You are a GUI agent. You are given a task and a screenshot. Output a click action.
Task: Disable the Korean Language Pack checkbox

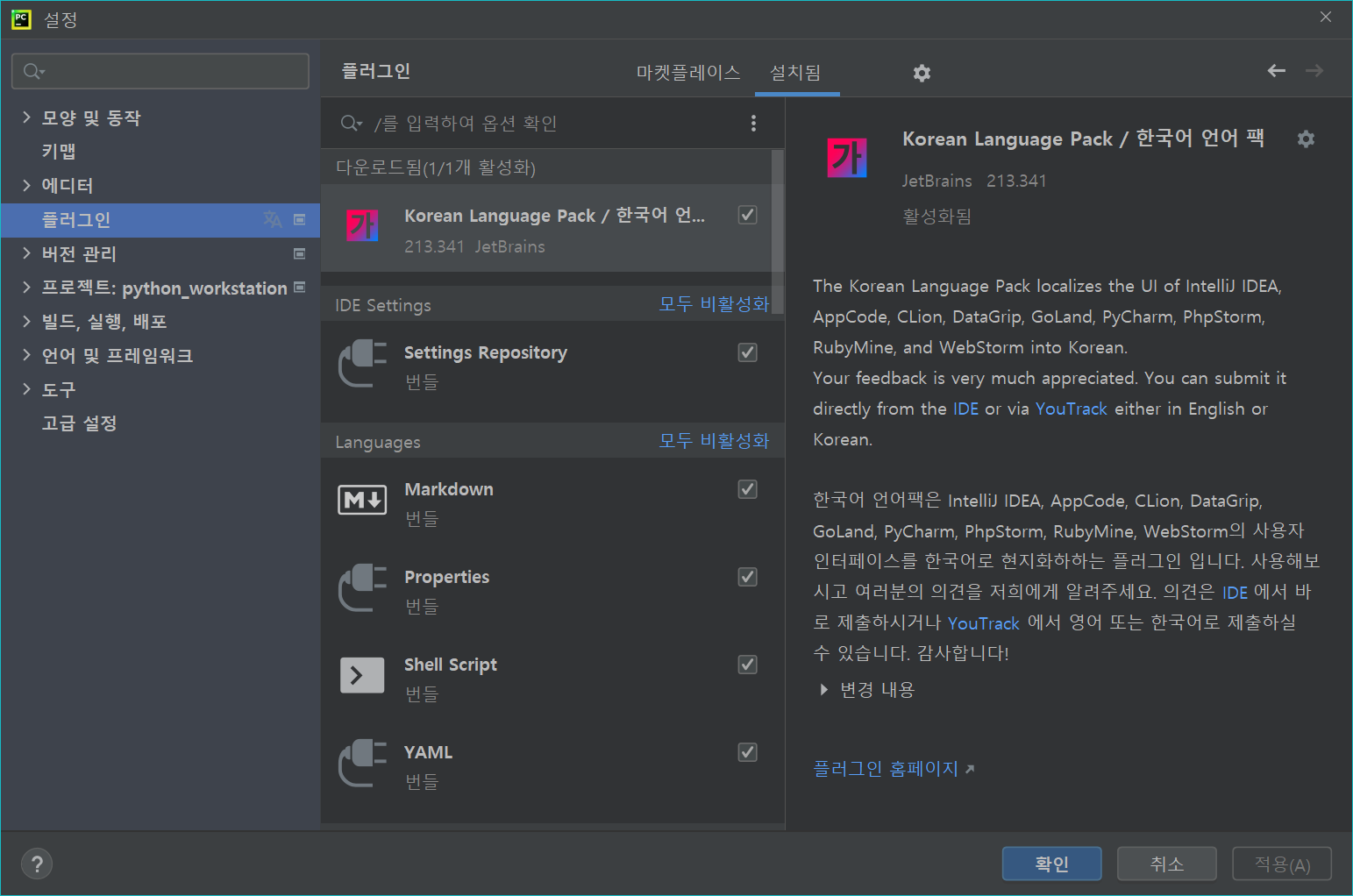[748, 215]
